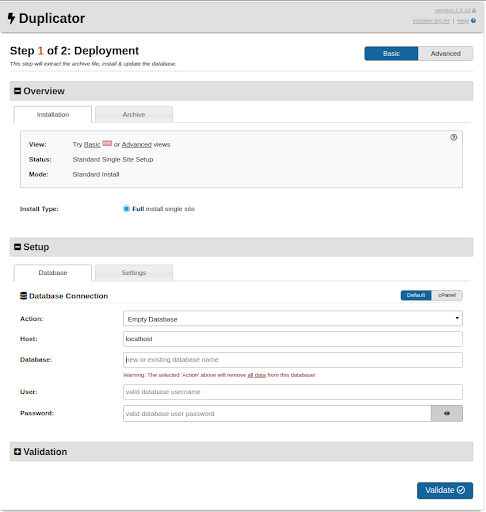Select the Full install single site radio
The width and height of the screenshot is (486, 512).
click(x=126, y=209)
